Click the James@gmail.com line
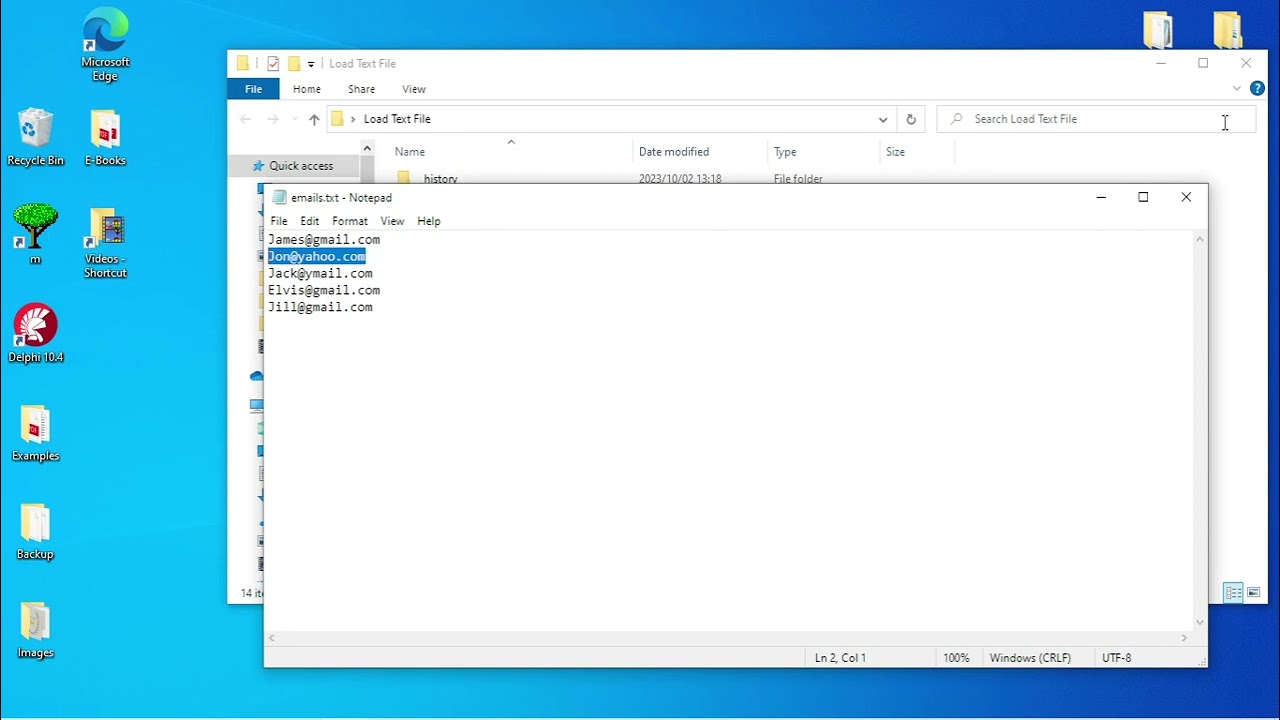The image size is (1280, 720). pyautogui.click(x=324, y=240)
